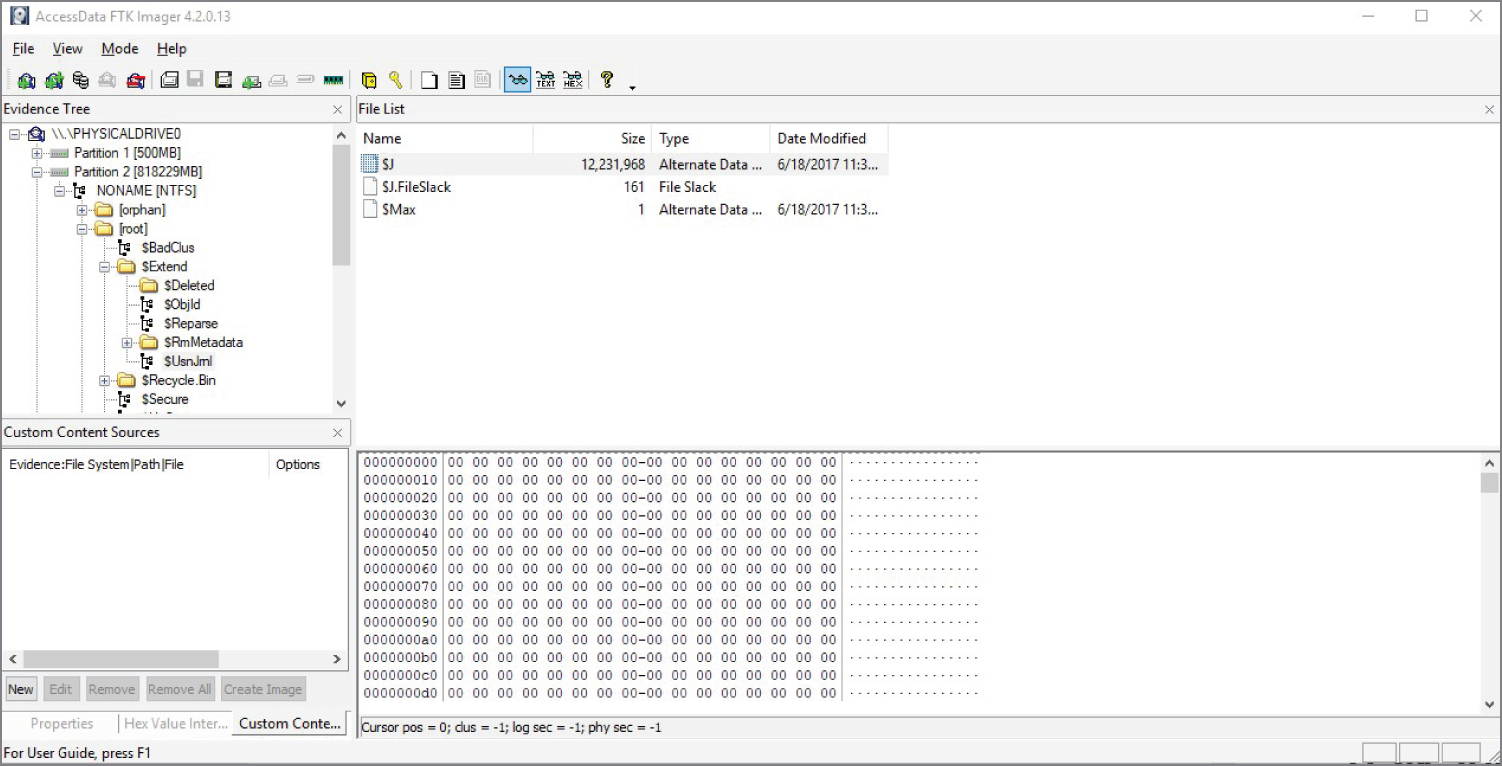Viewport: 1502px width, 766px height.
Task: Click the Verify Drive/Image icon
Action: (306, 80)
